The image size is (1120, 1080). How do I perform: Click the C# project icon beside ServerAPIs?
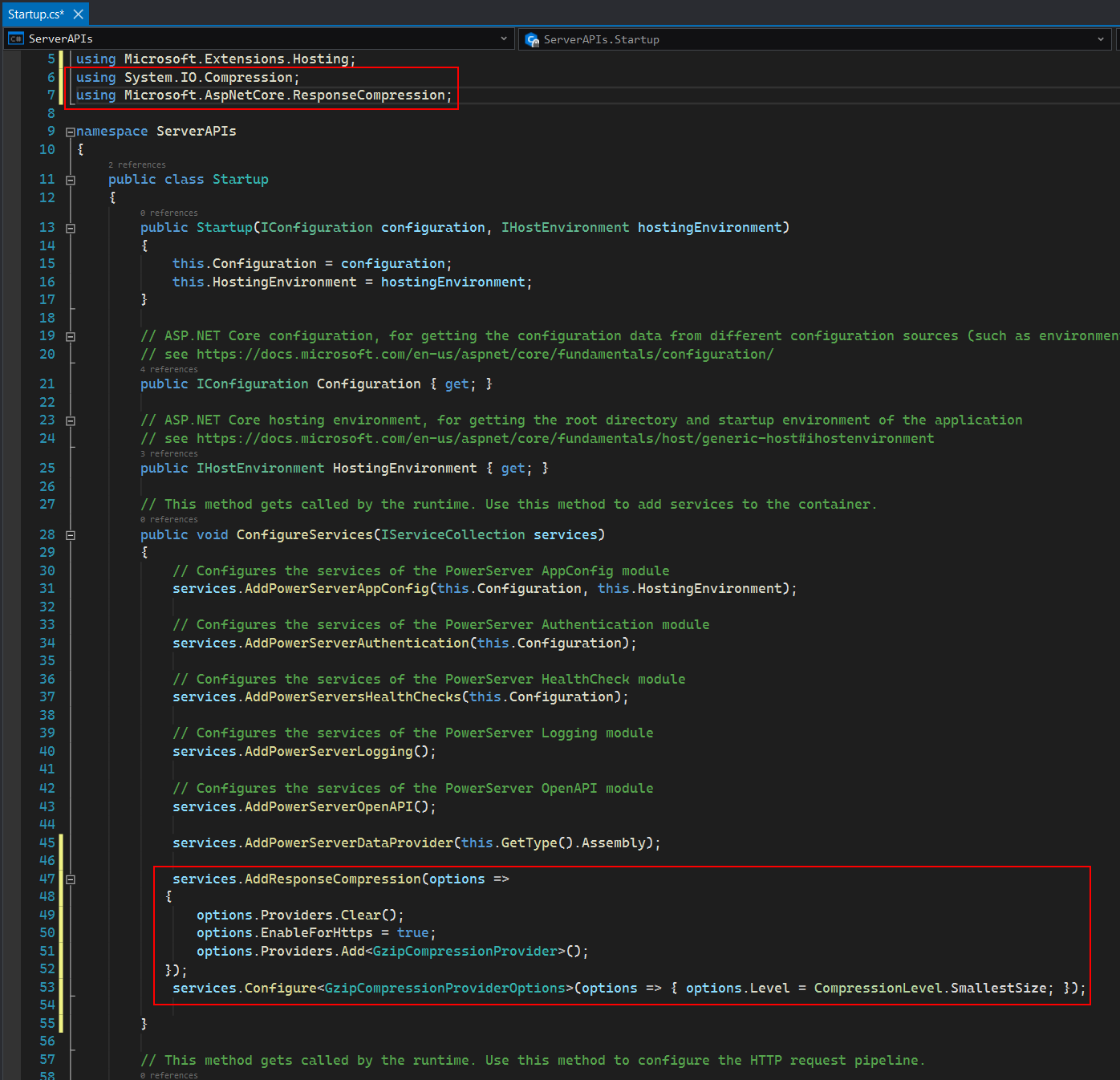[x=16, y=39]
